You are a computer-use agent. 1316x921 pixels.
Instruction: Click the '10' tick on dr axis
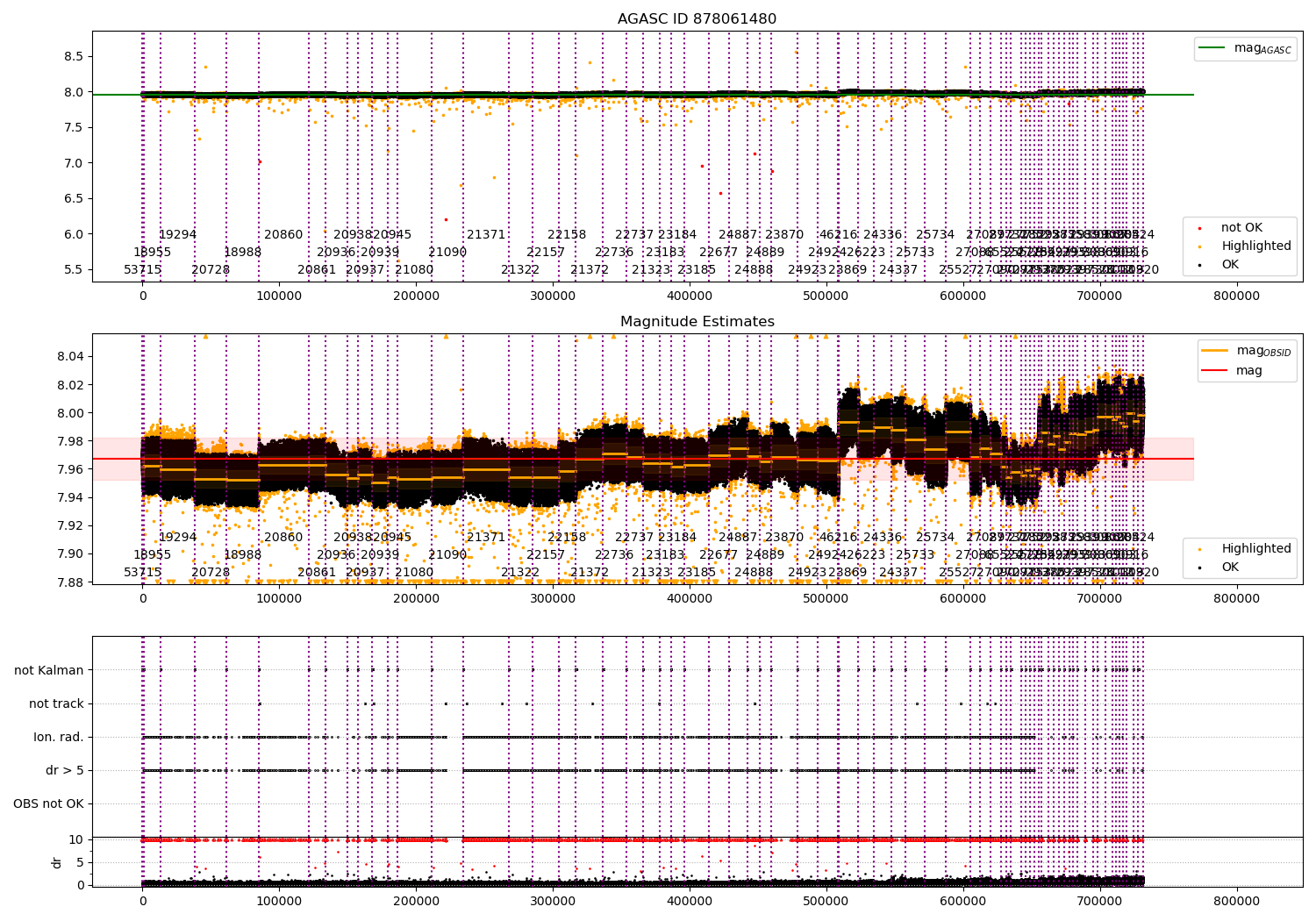76,839
